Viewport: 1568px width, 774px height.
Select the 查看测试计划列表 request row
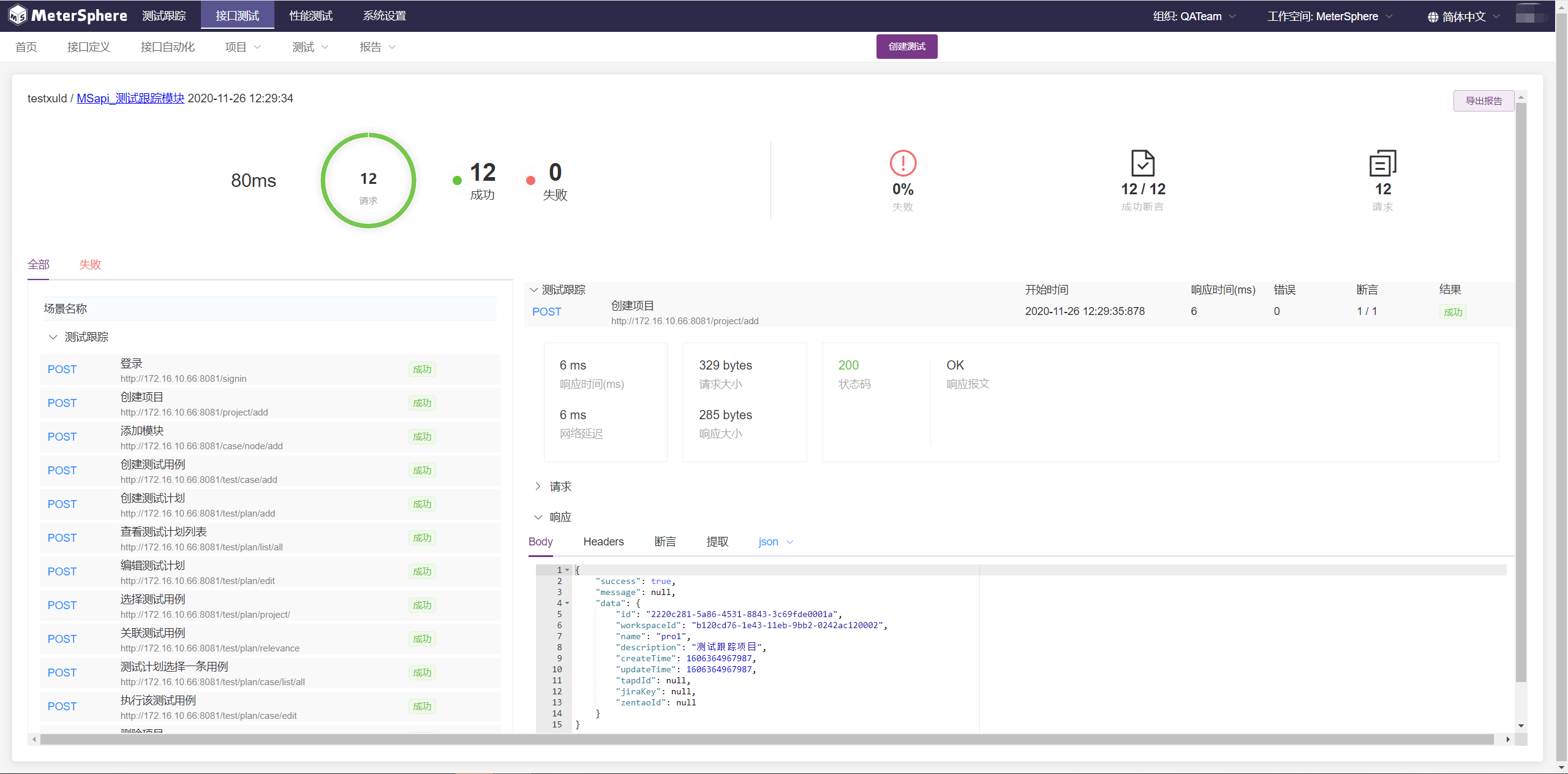270,538
